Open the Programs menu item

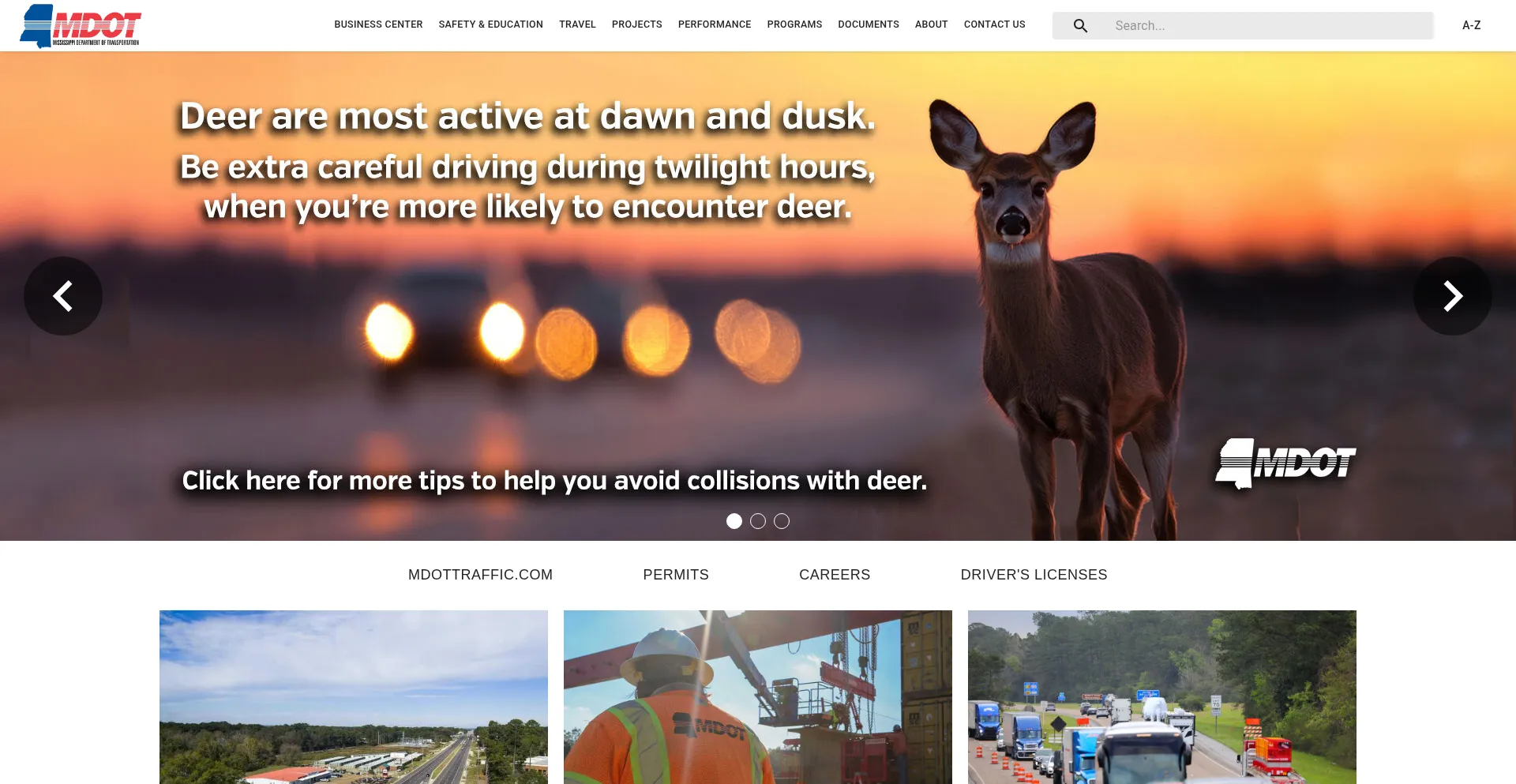click(x=794, y=24)
